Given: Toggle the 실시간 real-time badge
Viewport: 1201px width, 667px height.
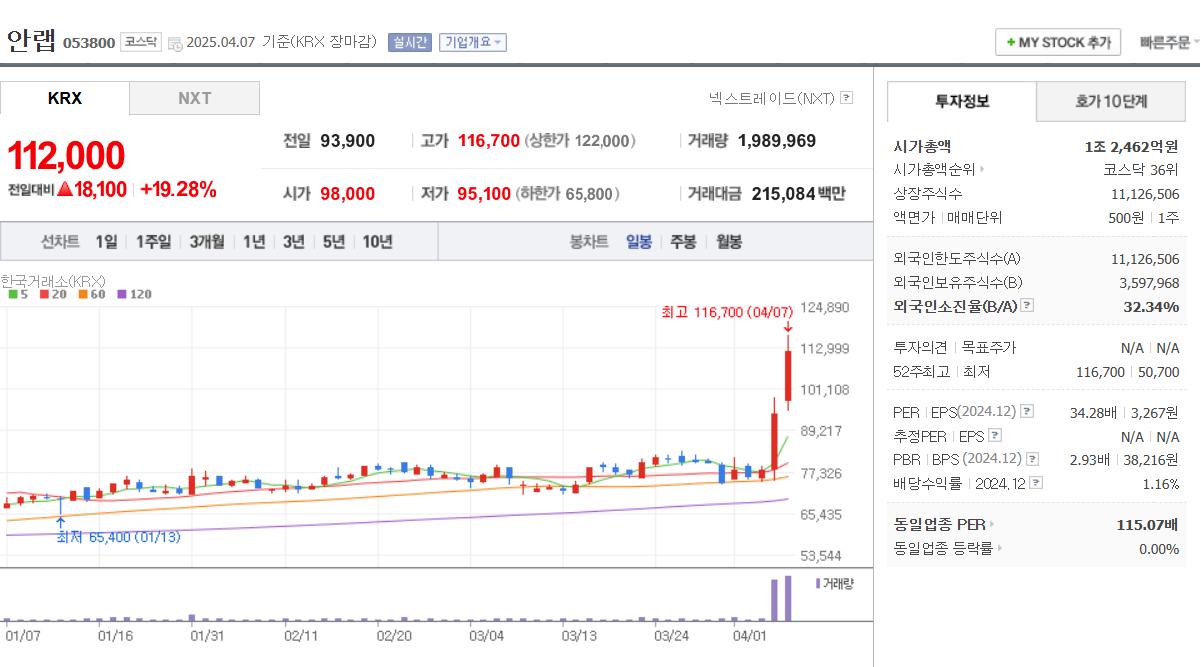Looking at the screenshot, I should (x=410, y=42).
